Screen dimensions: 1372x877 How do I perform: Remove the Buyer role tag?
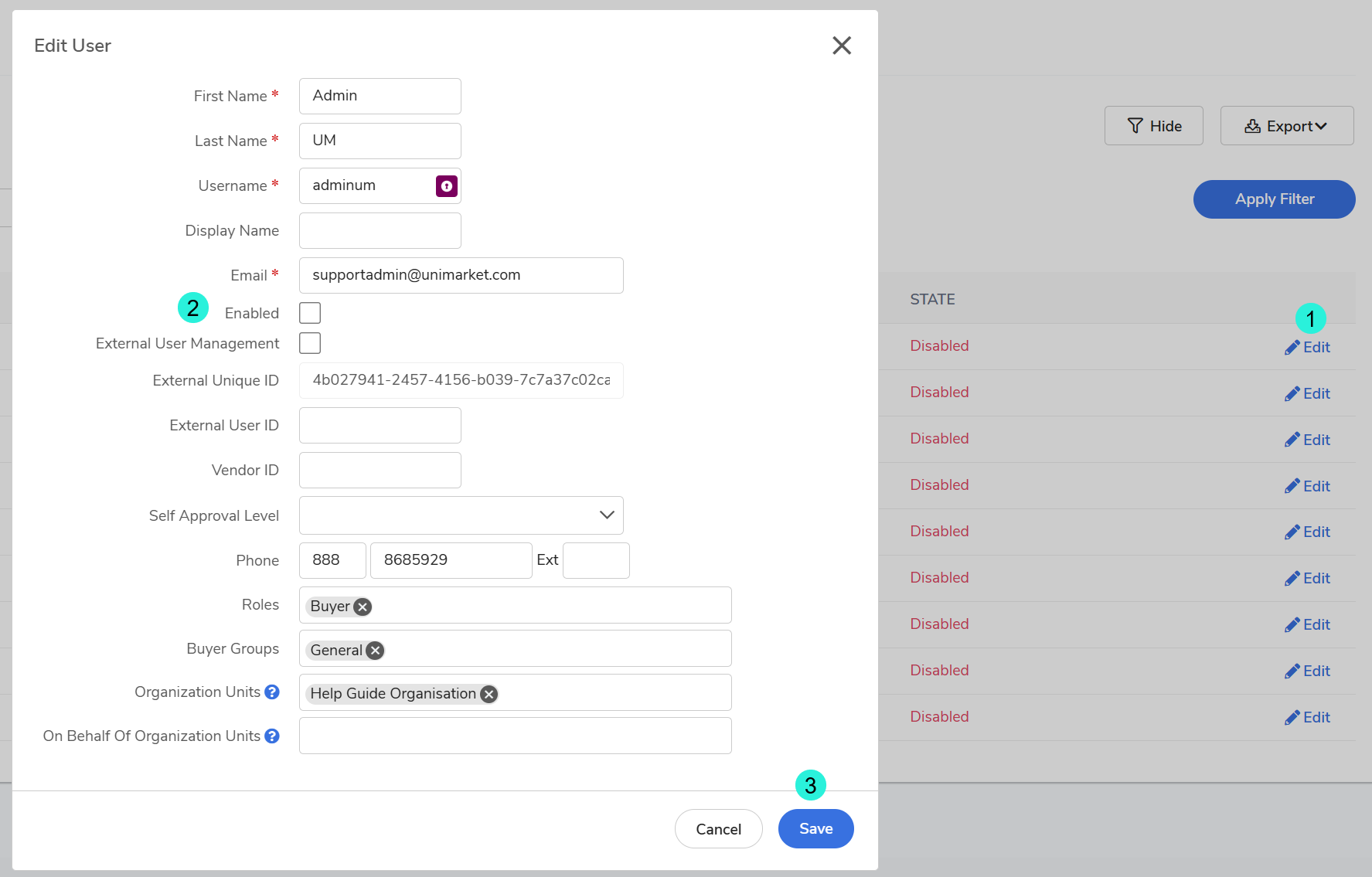[x=363, y=607]
